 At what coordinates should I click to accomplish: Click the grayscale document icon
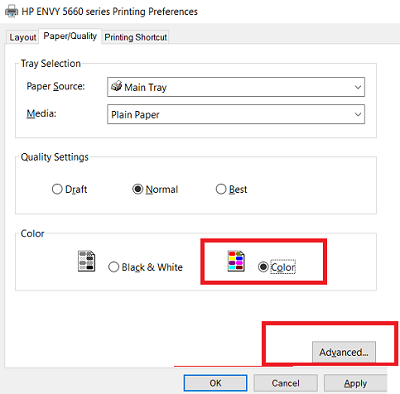pos(86,261)
